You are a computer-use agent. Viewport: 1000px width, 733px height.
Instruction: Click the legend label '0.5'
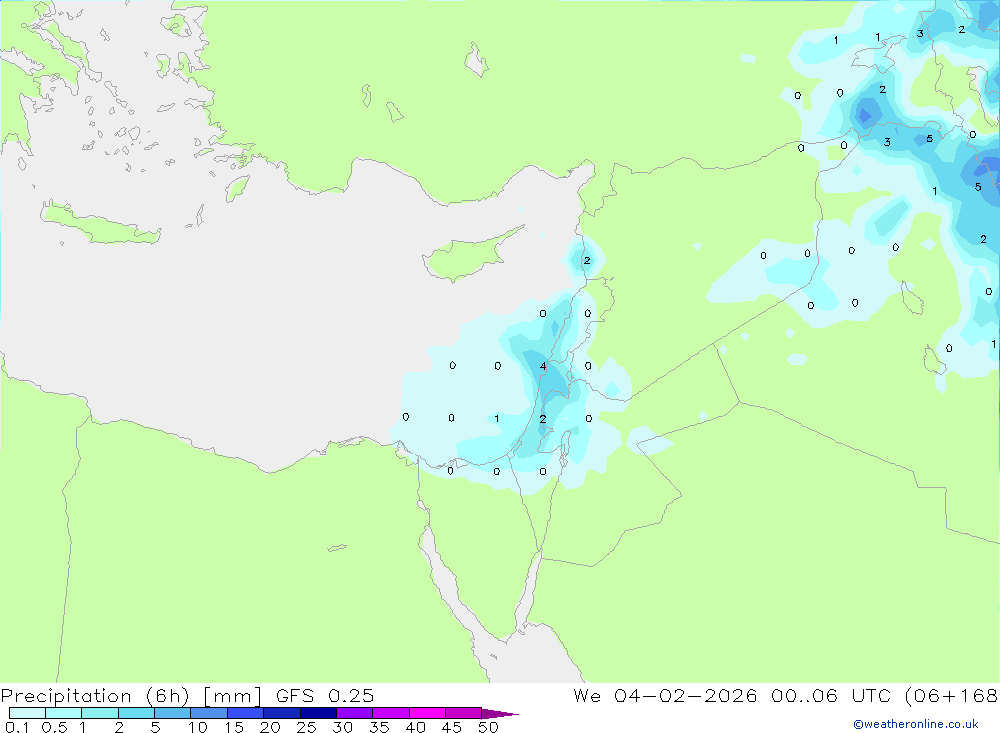[x=54, y=727]
